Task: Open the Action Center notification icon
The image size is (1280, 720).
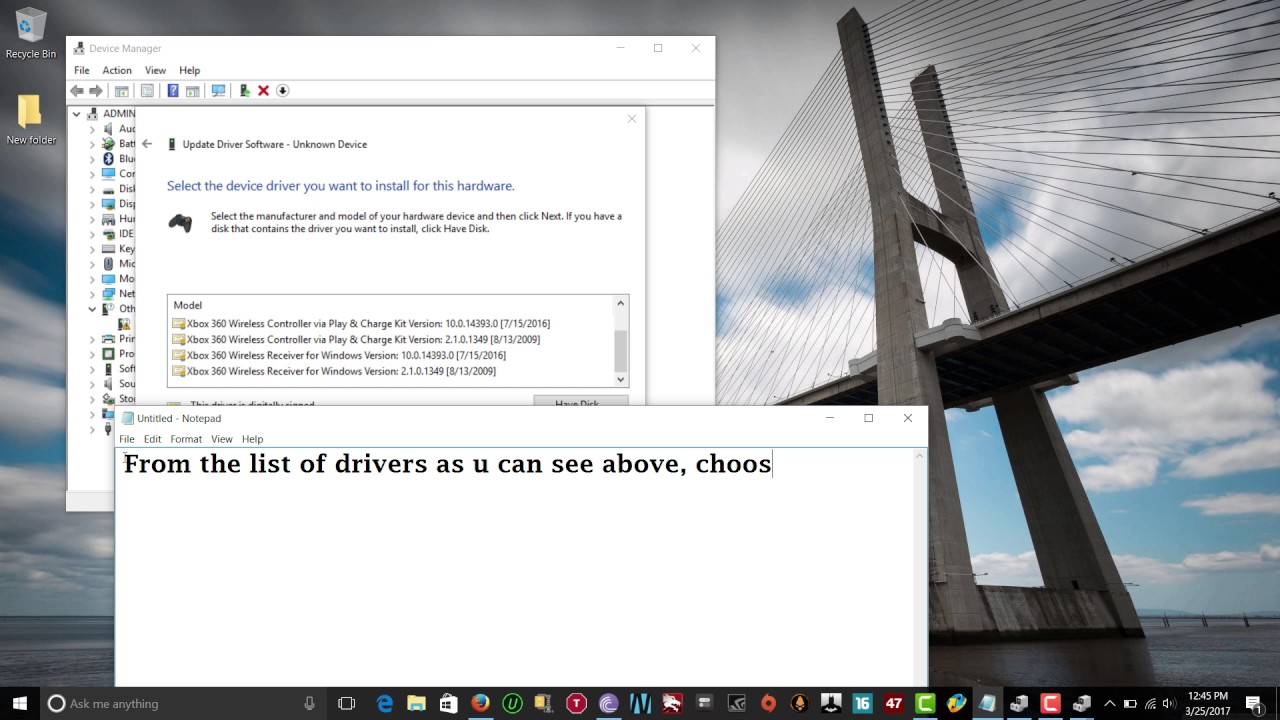Action: (1253, 703)
